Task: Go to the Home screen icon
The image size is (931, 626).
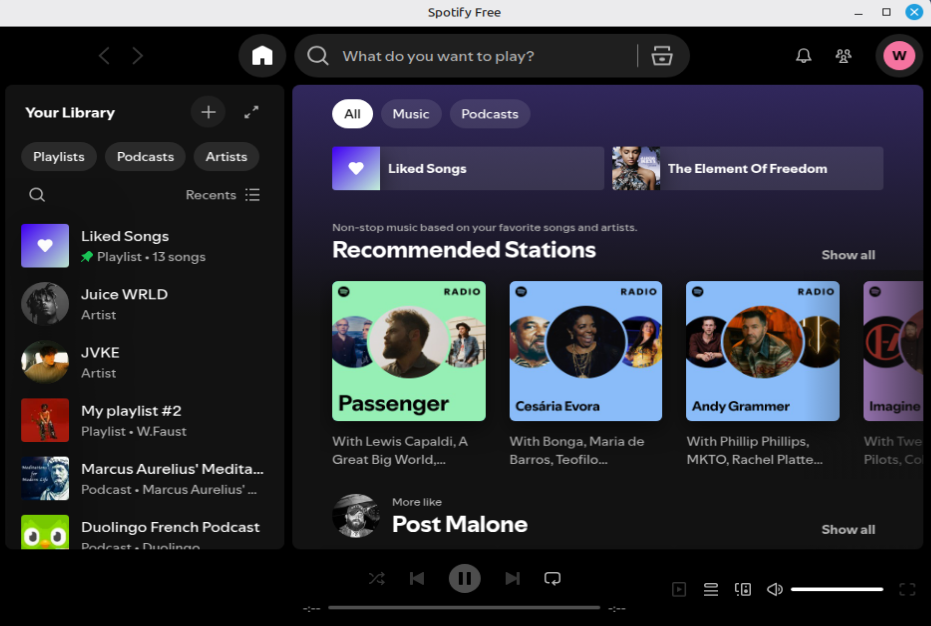Action: [262, 56]
